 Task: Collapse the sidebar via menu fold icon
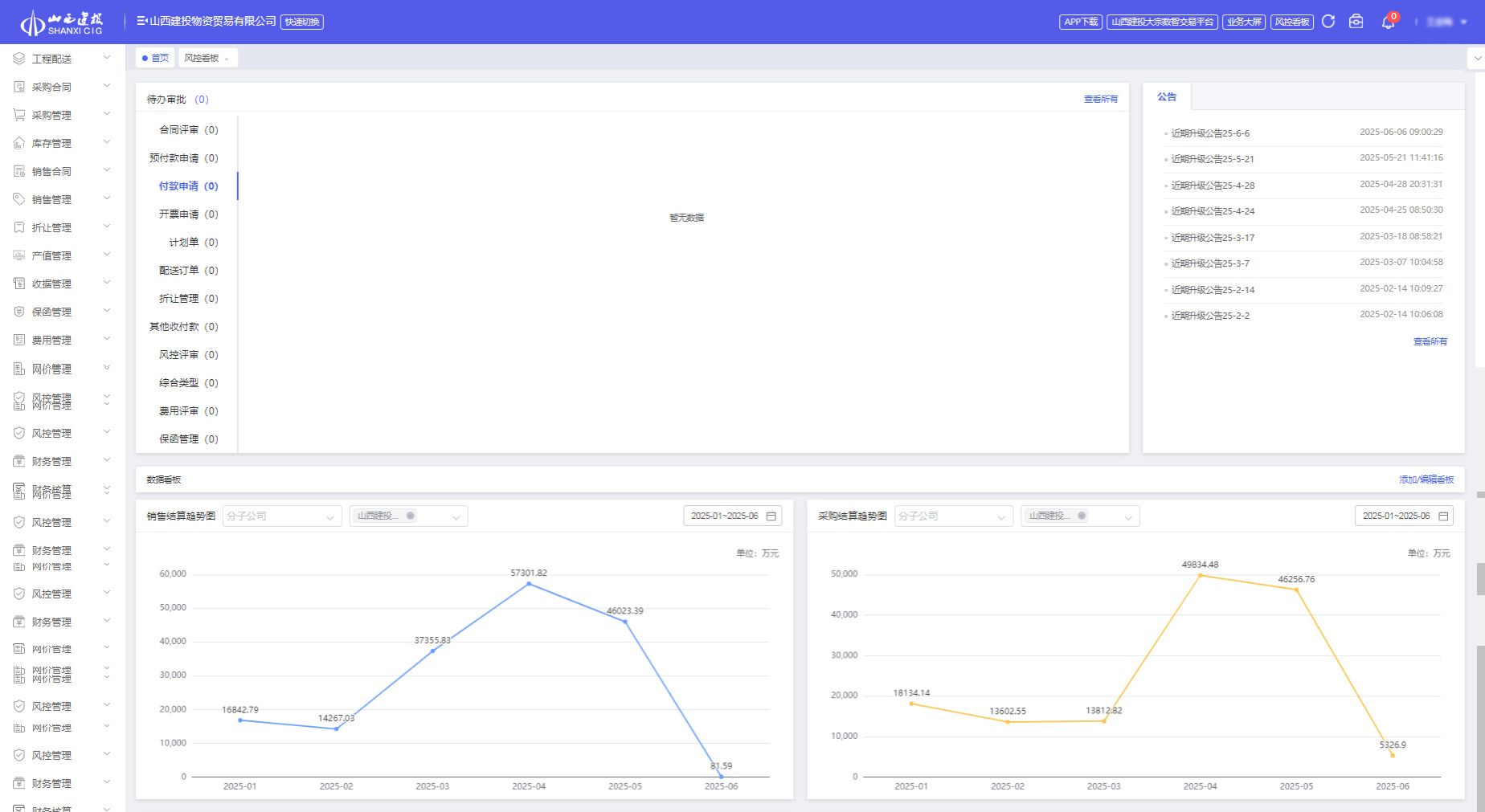(x=141, y=22)
